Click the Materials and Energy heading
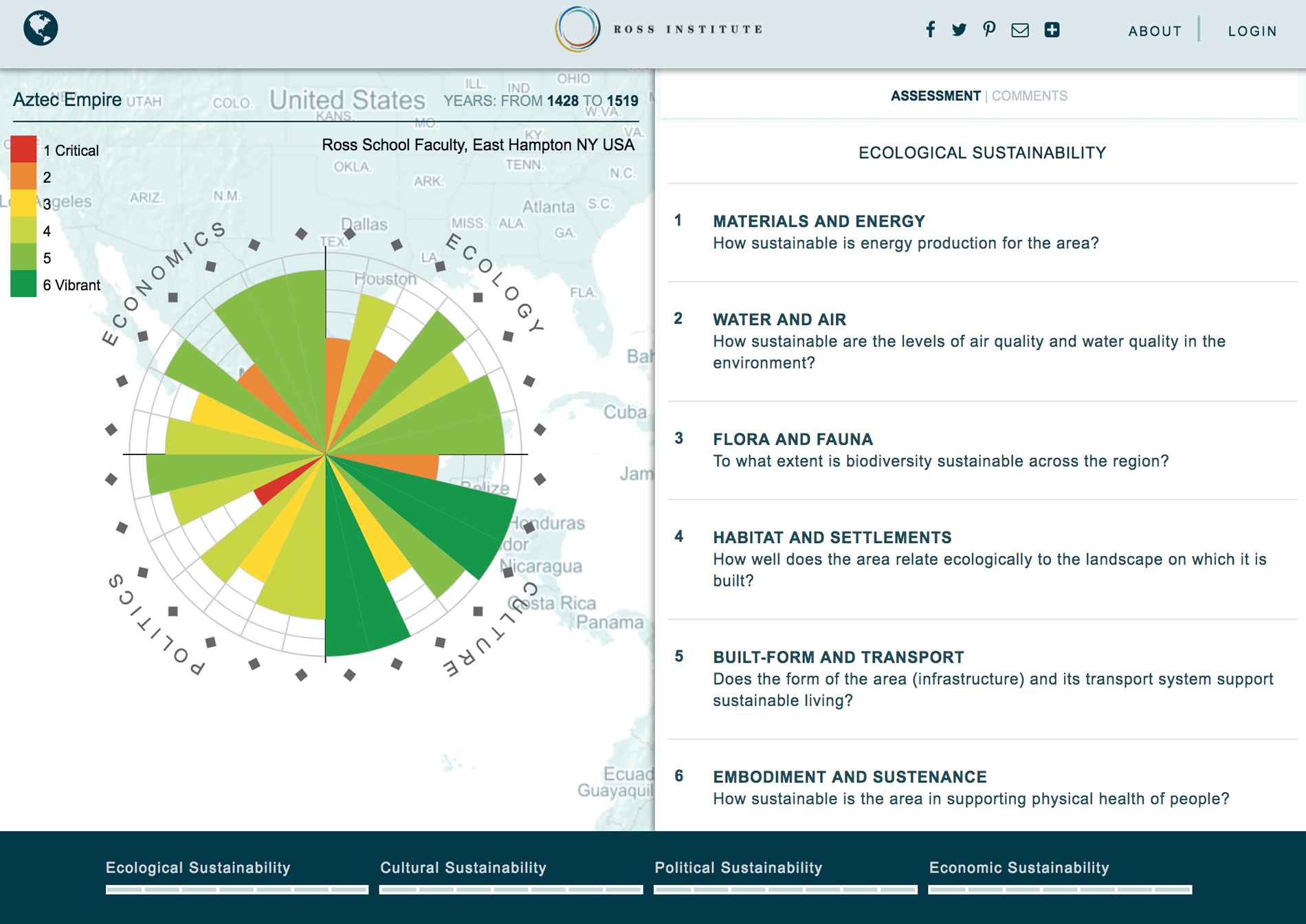Viewport: 1306px width, 924px height. [819, 221]
